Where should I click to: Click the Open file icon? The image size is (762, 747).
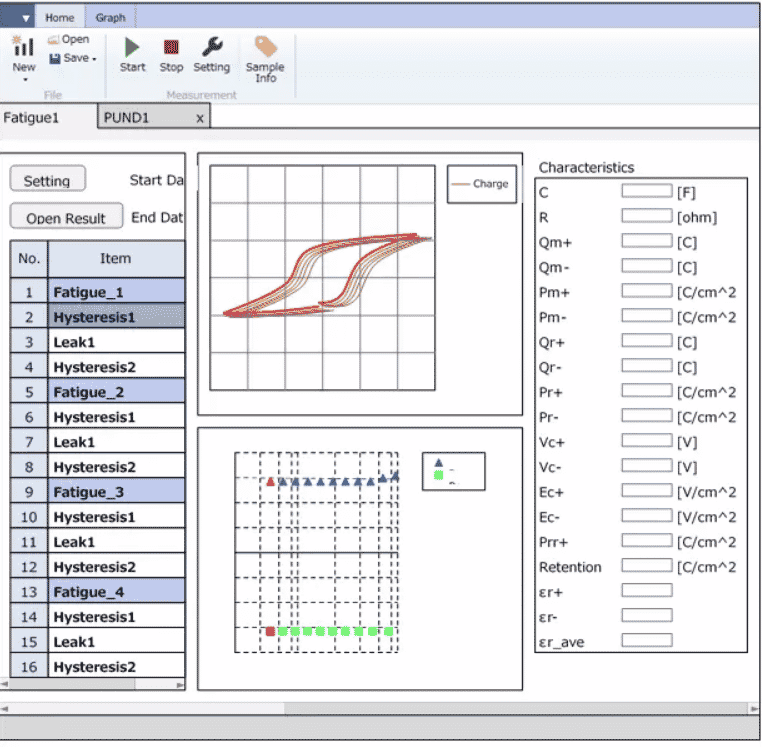[x=54, y=40]
